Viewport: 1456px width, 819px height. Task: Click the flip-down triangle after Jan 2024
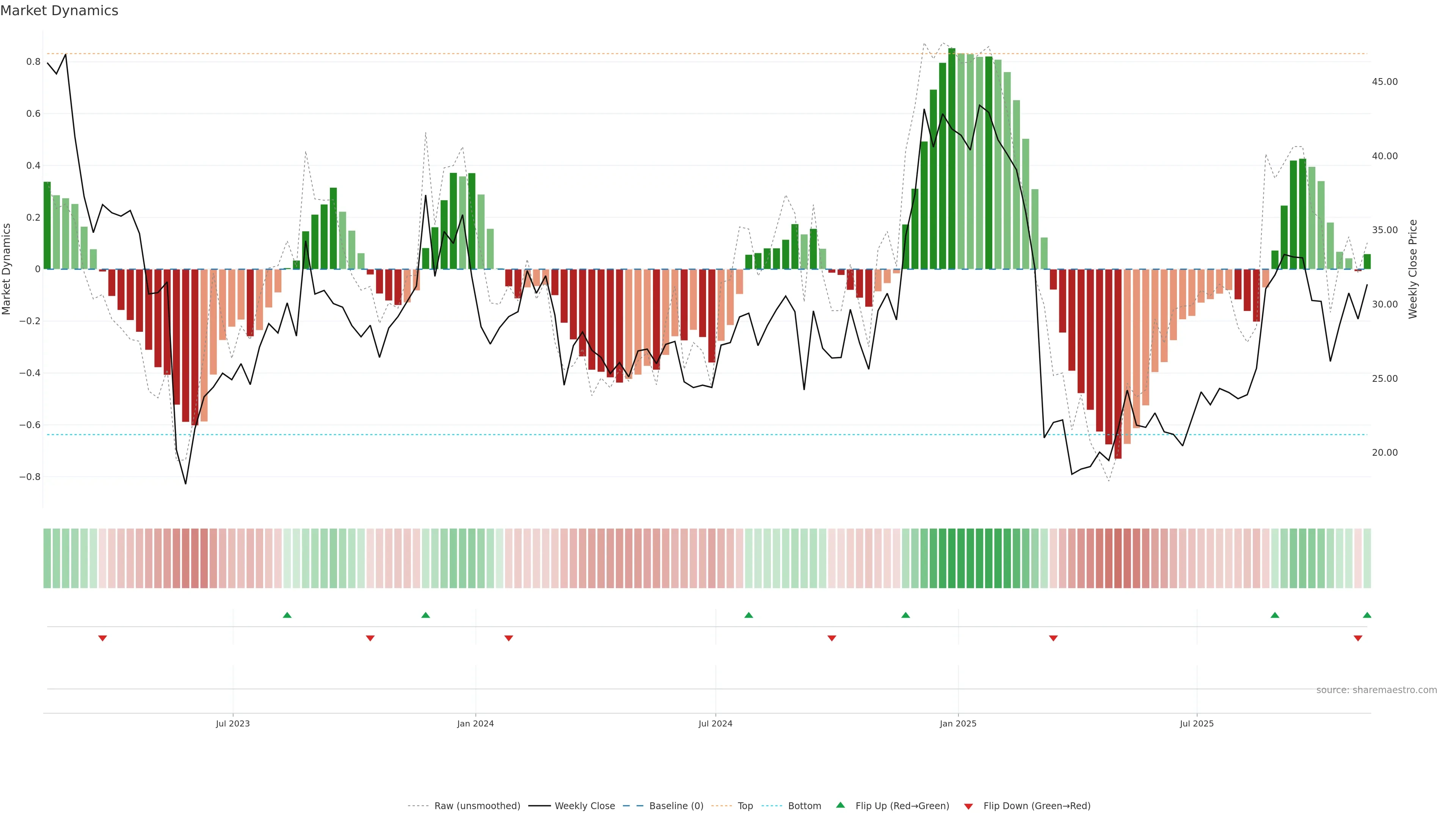click(x=509, y=638)
